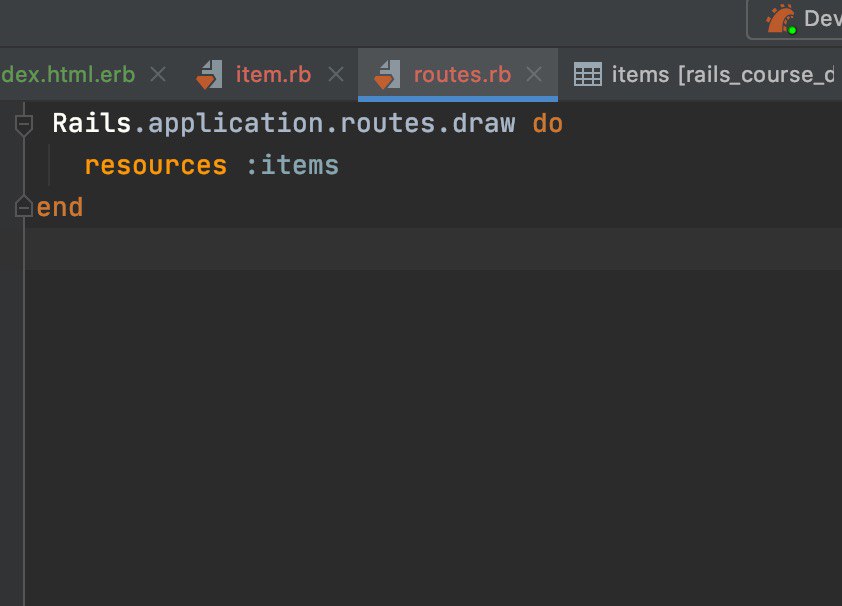
Task: Collapse the block at the end keyword
Action: coord(24,207)
